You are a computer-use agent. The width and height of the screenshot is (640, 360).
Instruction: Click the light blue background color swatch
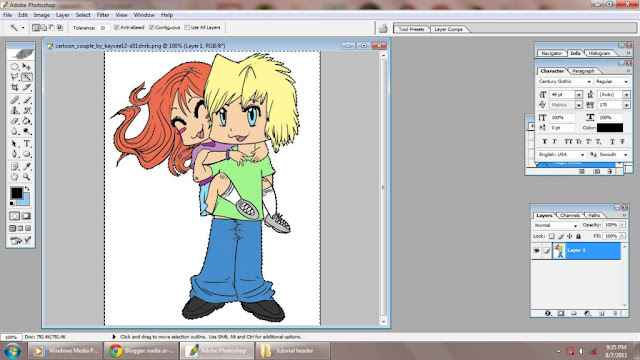point(25,200)
